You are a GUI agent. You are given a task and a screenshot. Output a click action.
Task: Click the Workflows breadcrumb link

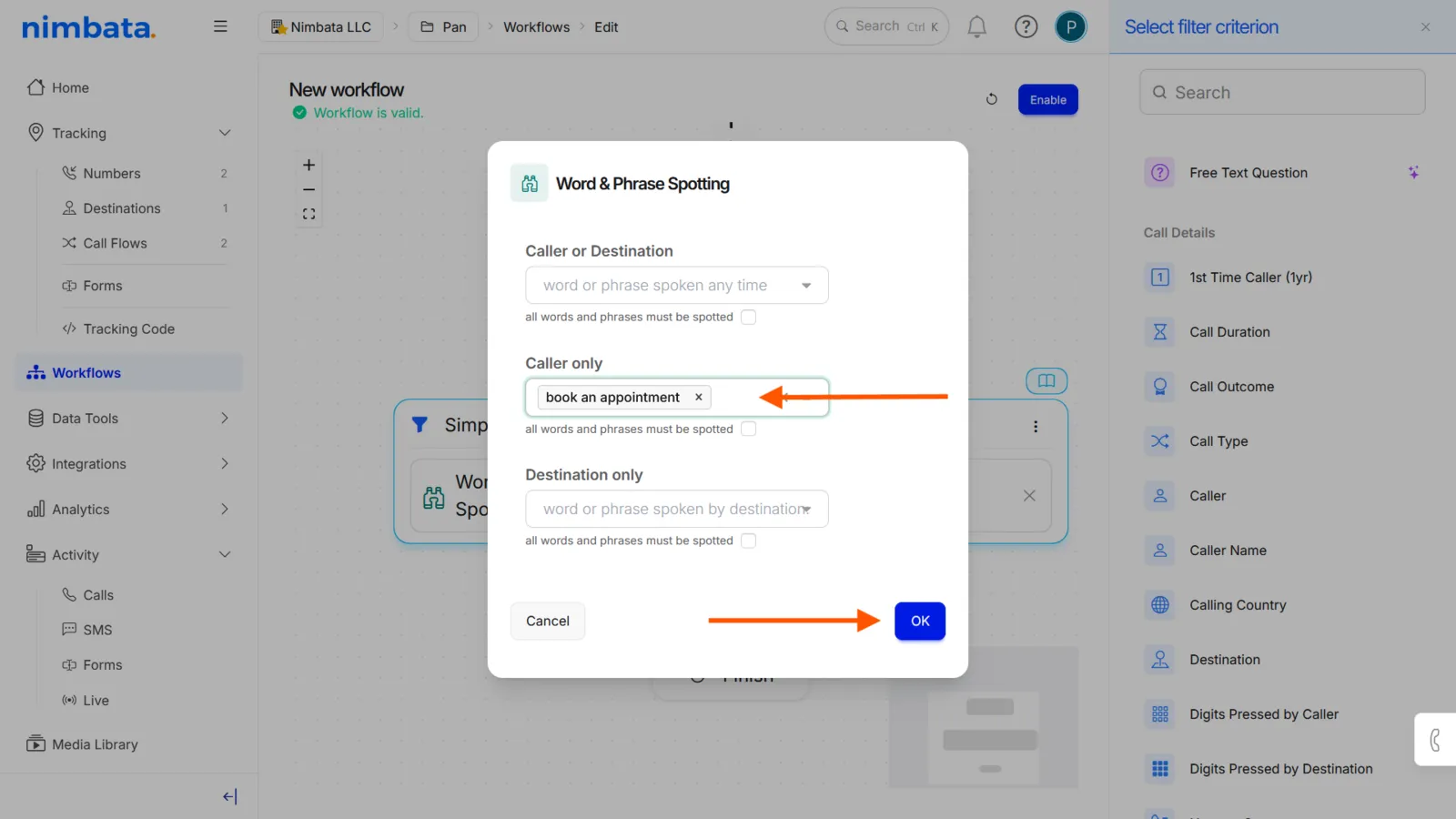click(536, 27)
